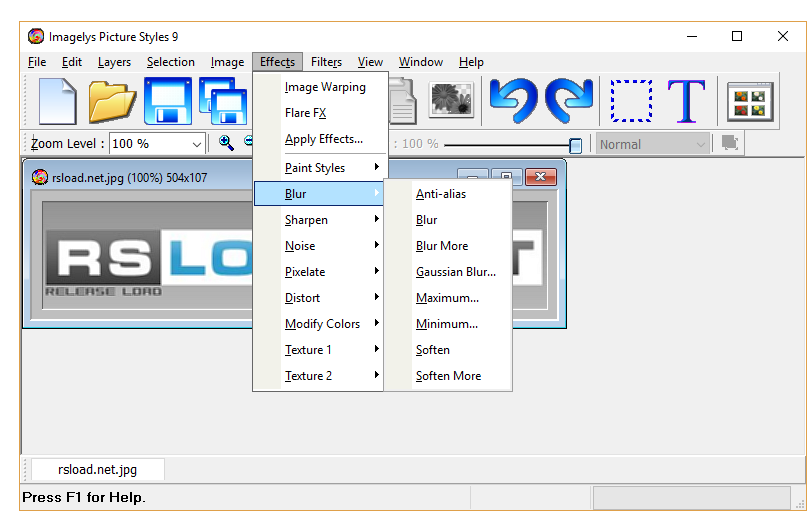
Task: Click the Imagelys app icon in title bar
Action: [36, 36]
